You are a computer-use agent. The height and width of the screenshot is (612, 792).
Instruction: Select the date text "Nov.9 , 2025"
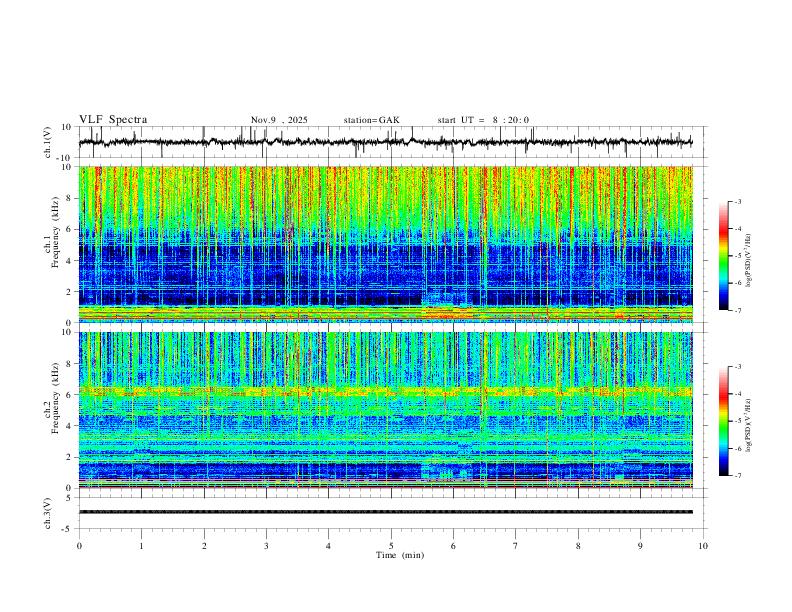279,120
